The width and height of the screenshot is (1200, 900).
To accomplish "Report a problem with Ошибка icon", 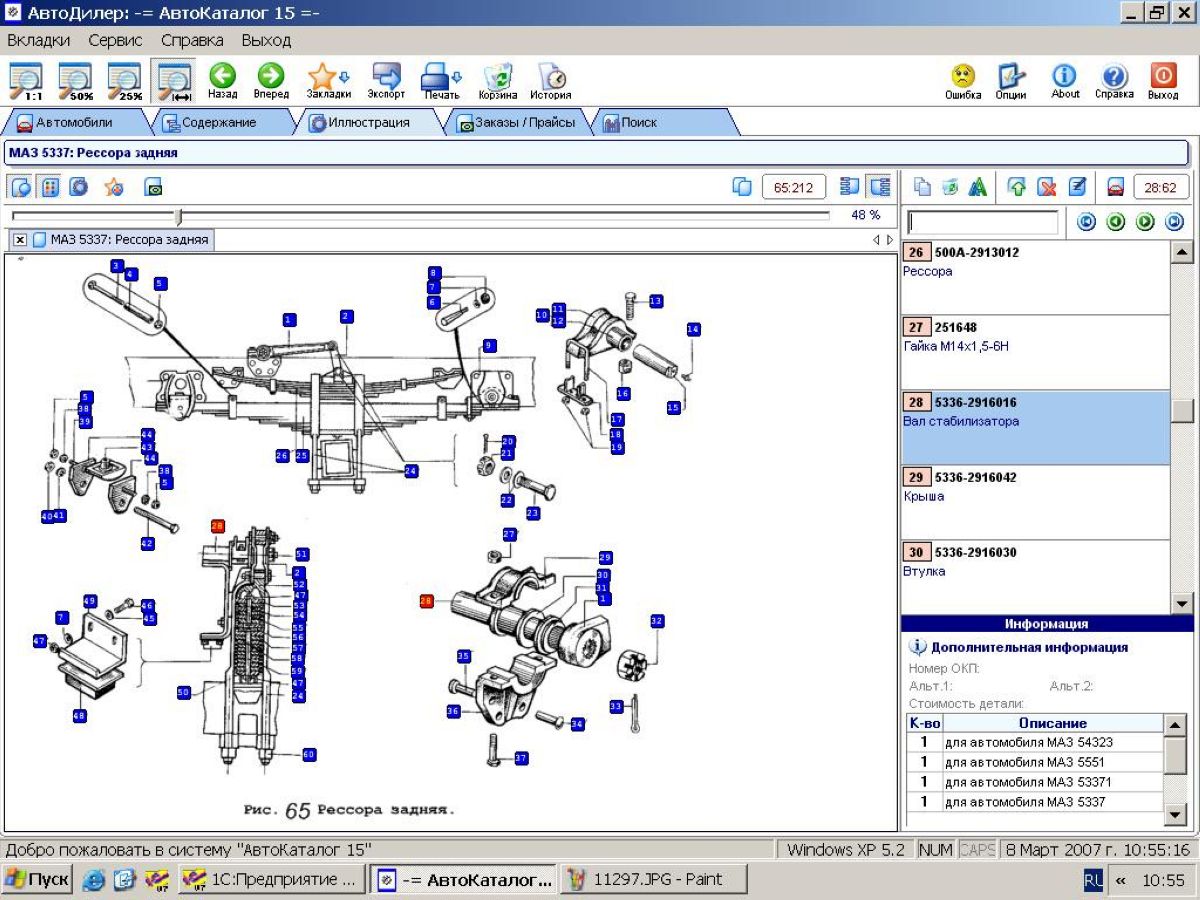I will click(963, 81).
